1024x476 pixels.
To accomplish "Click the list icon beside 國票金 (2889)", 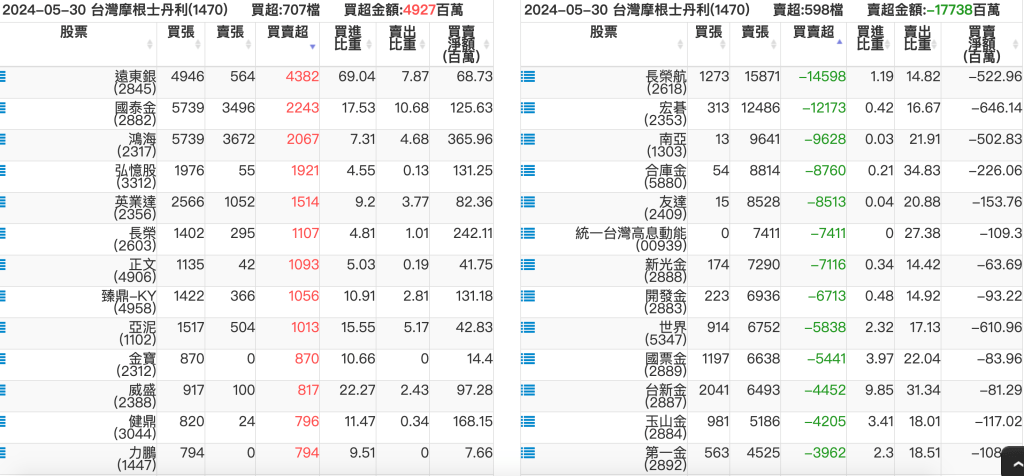I will click(x=528, y=359).
